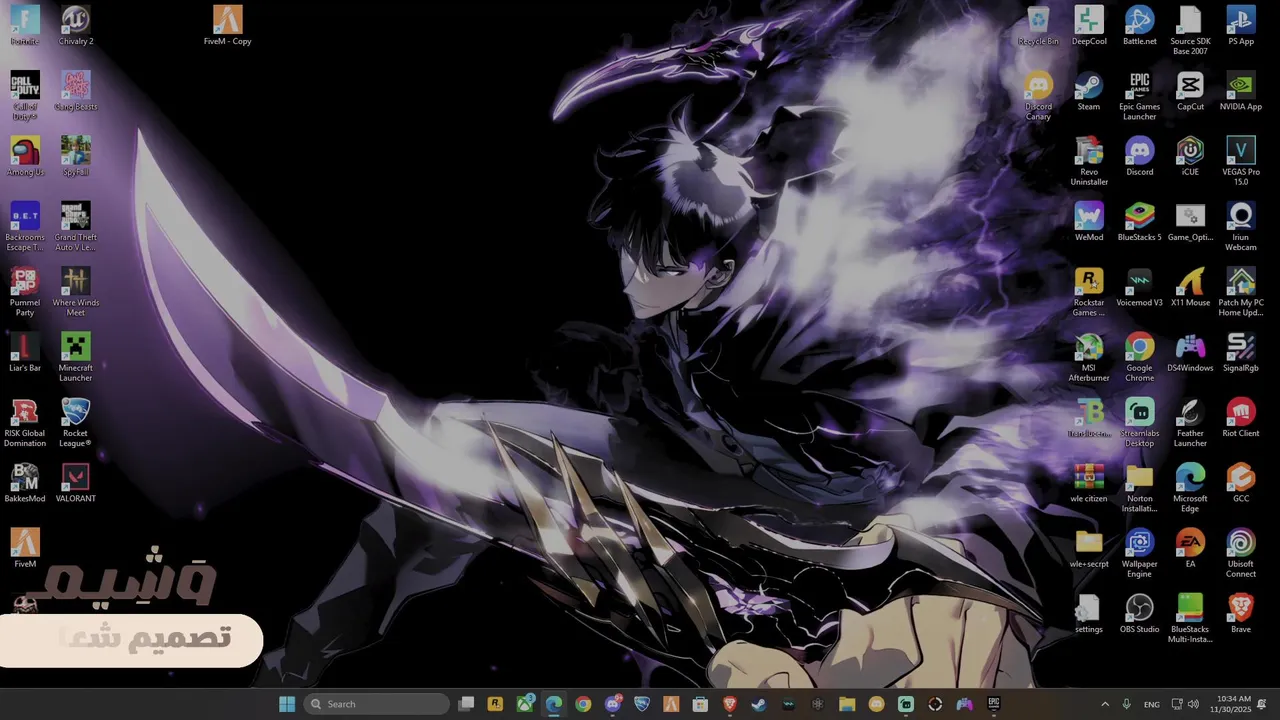Viewport: 1280px width, 720px height.
Task: Select the Revo Uninstaller desktop icon
Action: click(x=1089, y=161)
